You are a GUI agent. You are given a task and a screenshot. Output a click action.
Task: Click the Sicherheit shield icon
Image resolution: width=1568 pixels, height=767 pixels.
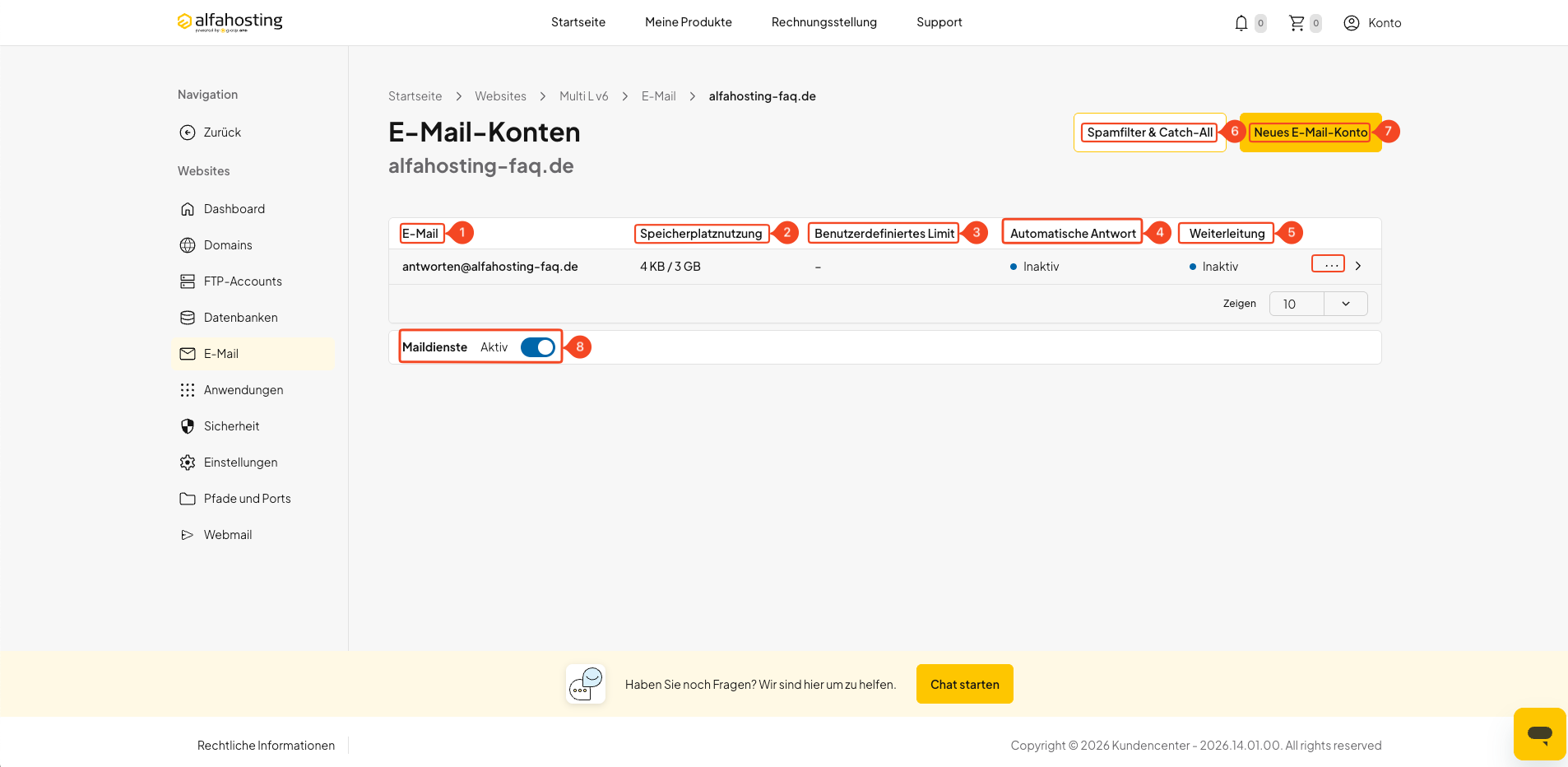click(188, 426)
